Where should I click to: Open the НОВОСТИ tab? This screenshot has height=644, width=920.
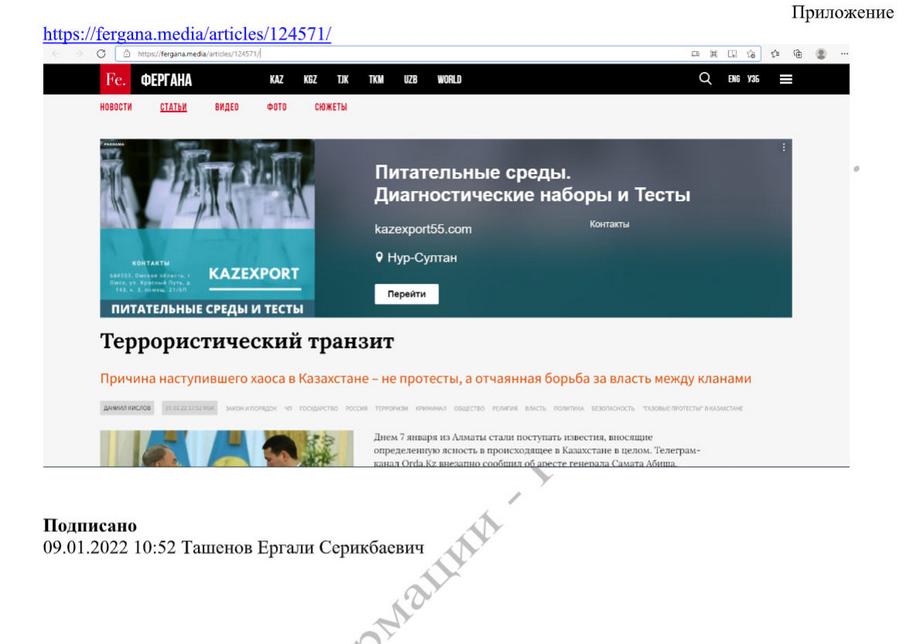pos(116,107)
